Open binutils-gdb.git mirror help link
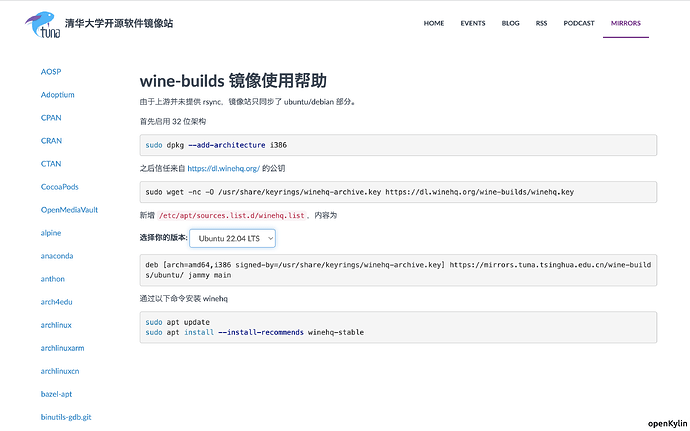This screenshot has height=431, width=690. pos(66,417)
